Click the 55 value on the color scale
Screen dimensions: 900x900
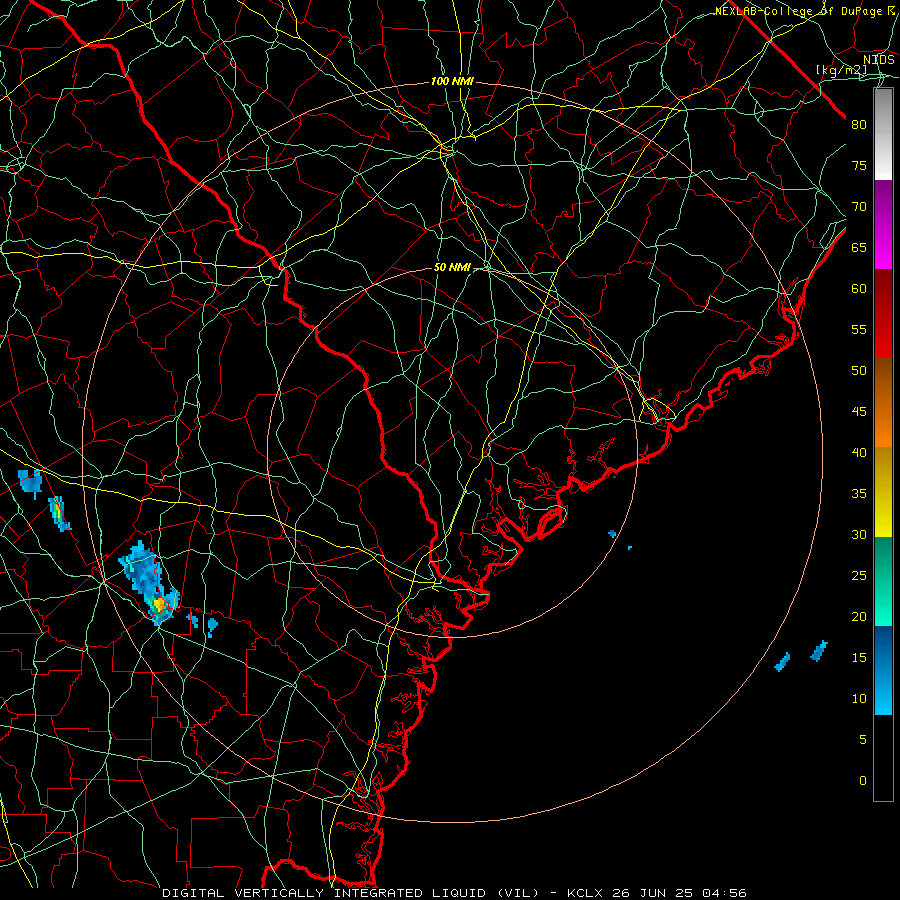859,329
